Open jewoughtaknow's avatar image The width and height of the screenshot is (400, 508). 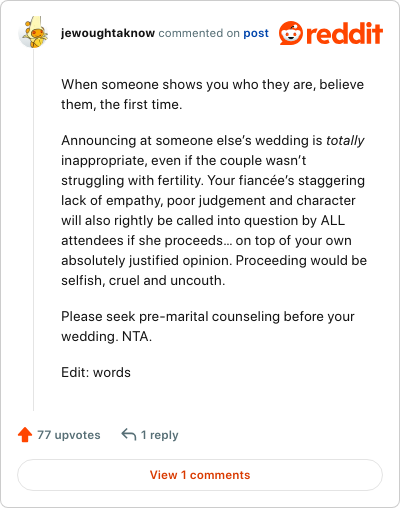[33, 32]
